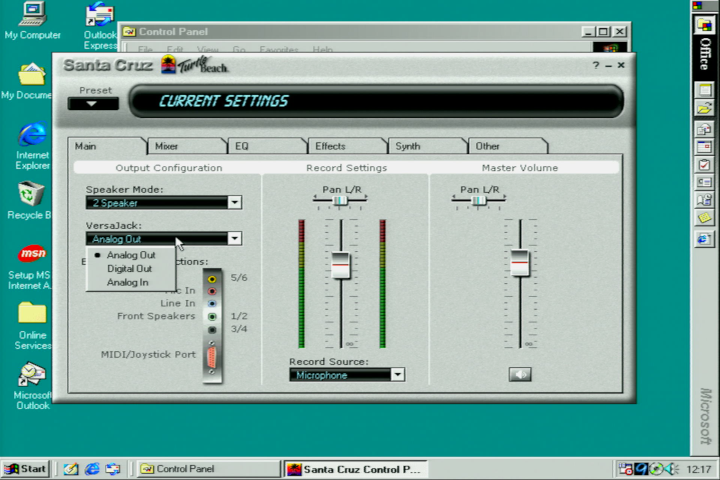The height and width of the screenshot is (480, 720).
Task: Open the Effects tab
Action: 347,146
